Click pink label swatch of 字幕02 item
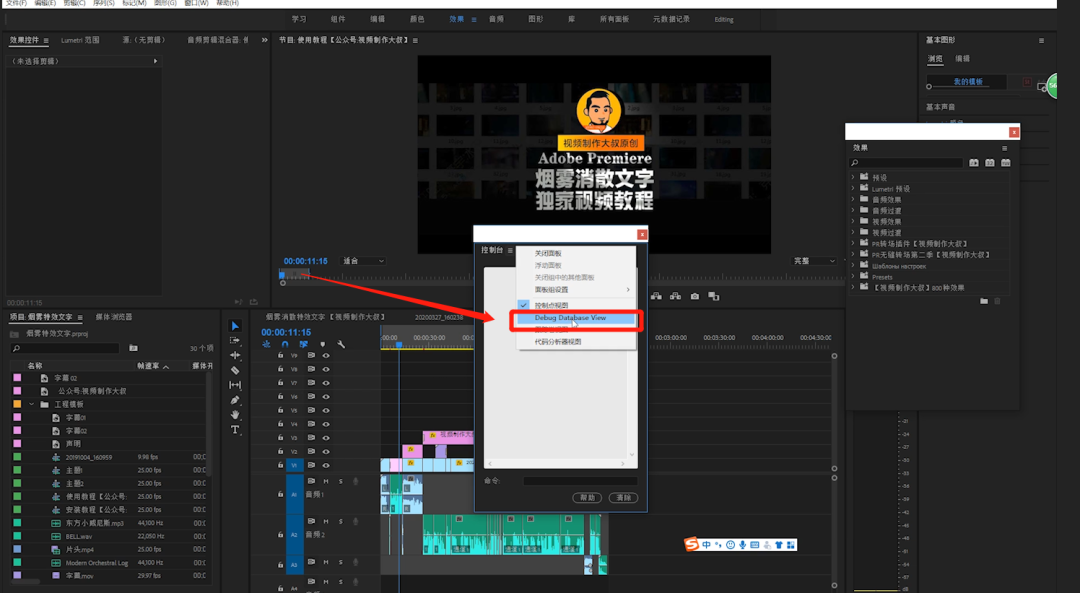1080x593 pixels. [17, 430]
